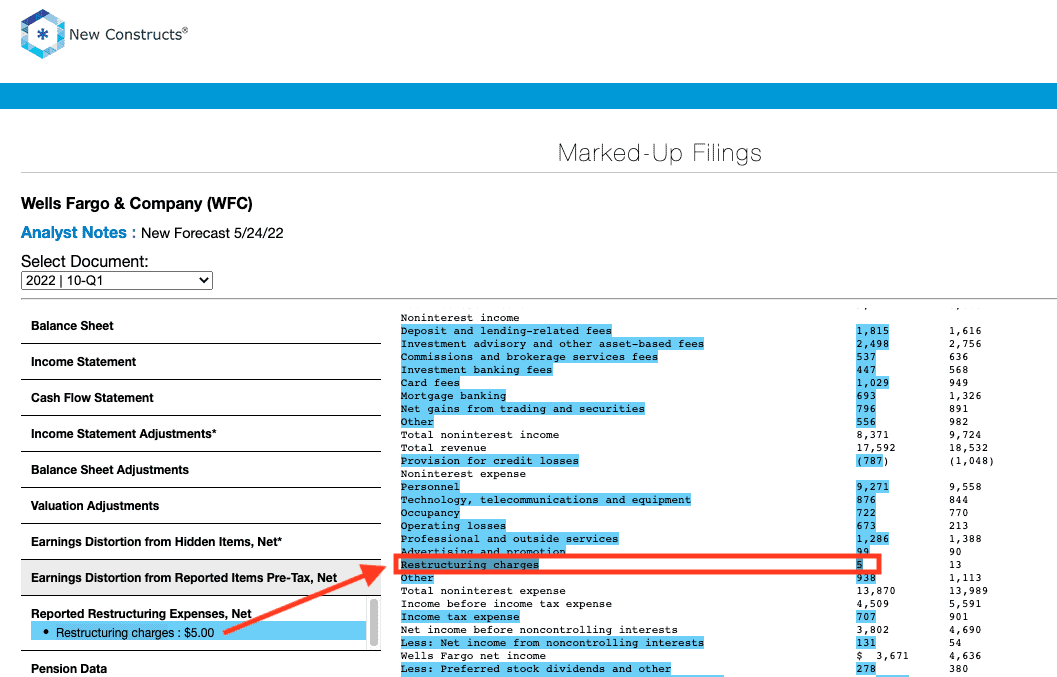Select the Restructuring charges : $5.00 item
The width and height of the screenshot is (1057, 677).
point(198,632)
